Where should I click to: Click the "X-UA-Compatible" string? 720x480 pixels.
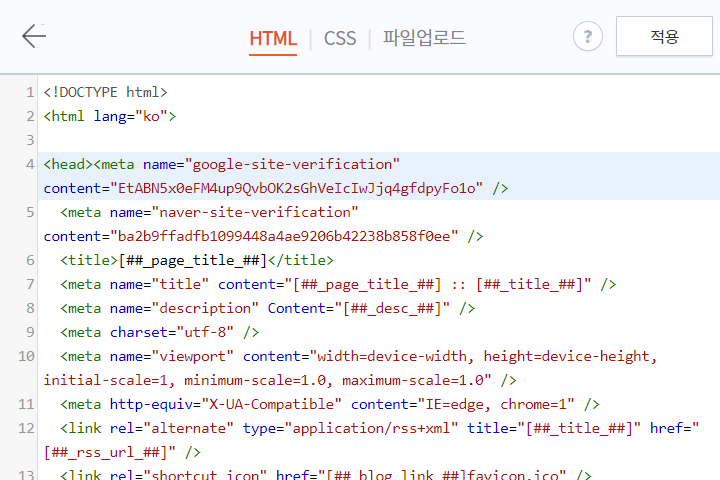tap(271, 404)
